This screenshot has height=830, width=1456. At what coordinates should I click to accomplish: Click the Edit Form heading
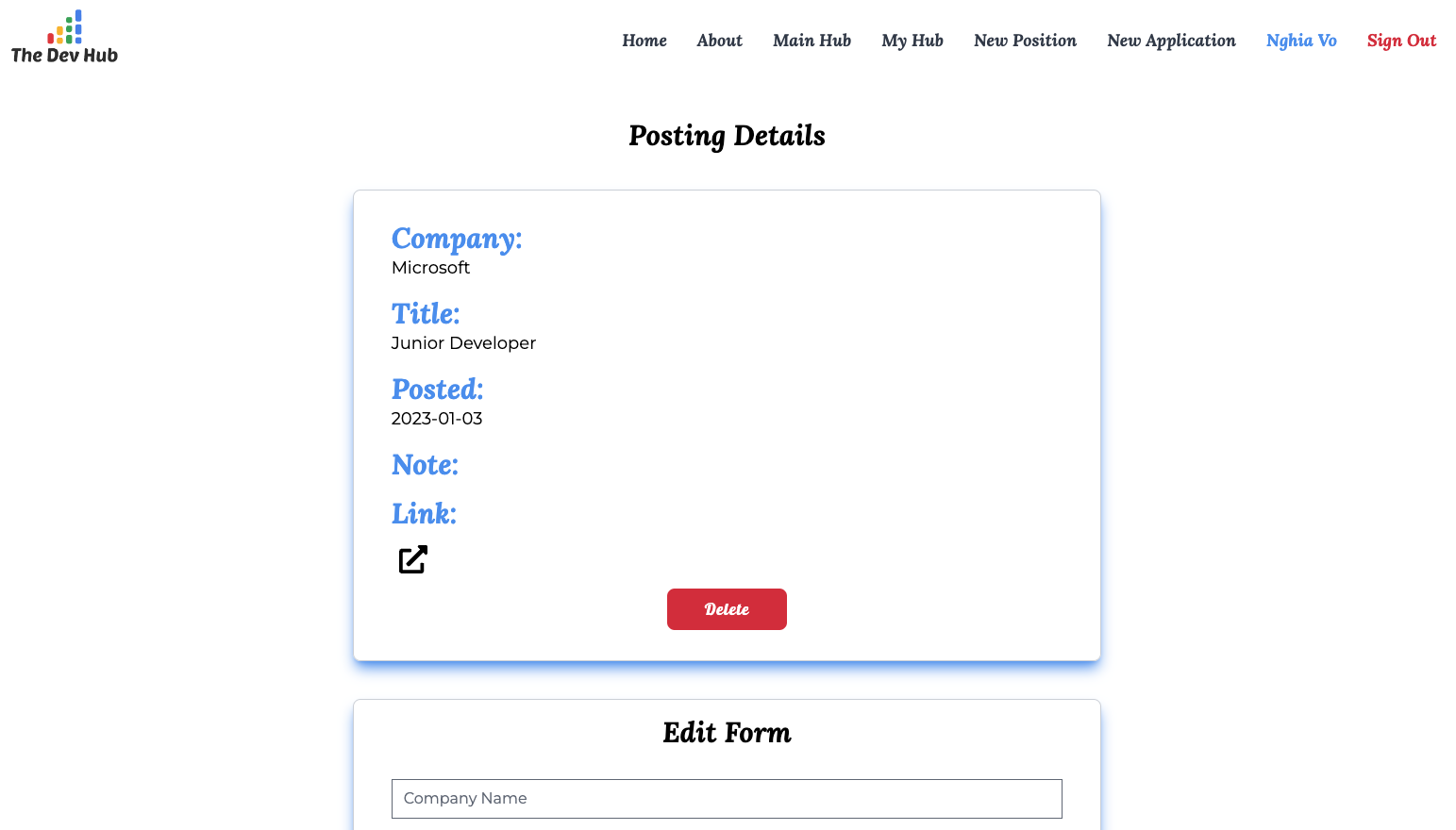tap(727, 732)
